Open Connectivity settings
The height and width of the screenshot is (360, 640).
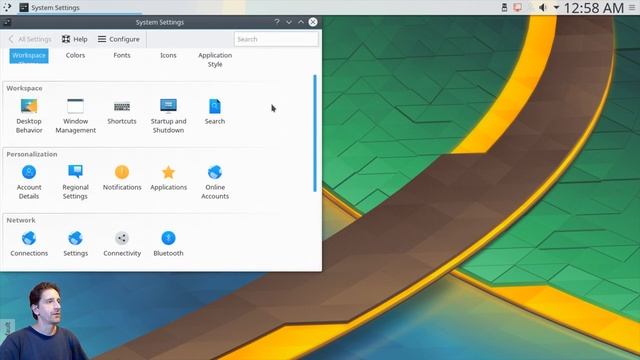click(x=122, y=244)
